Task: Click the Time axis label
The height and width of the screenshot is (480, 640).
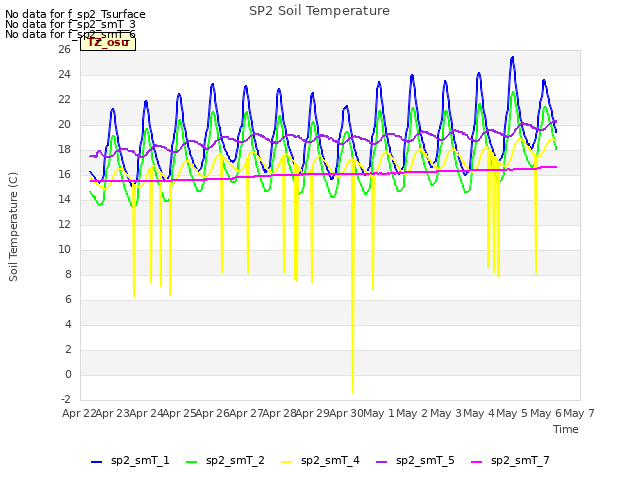Action: click(x=566, y=429)
